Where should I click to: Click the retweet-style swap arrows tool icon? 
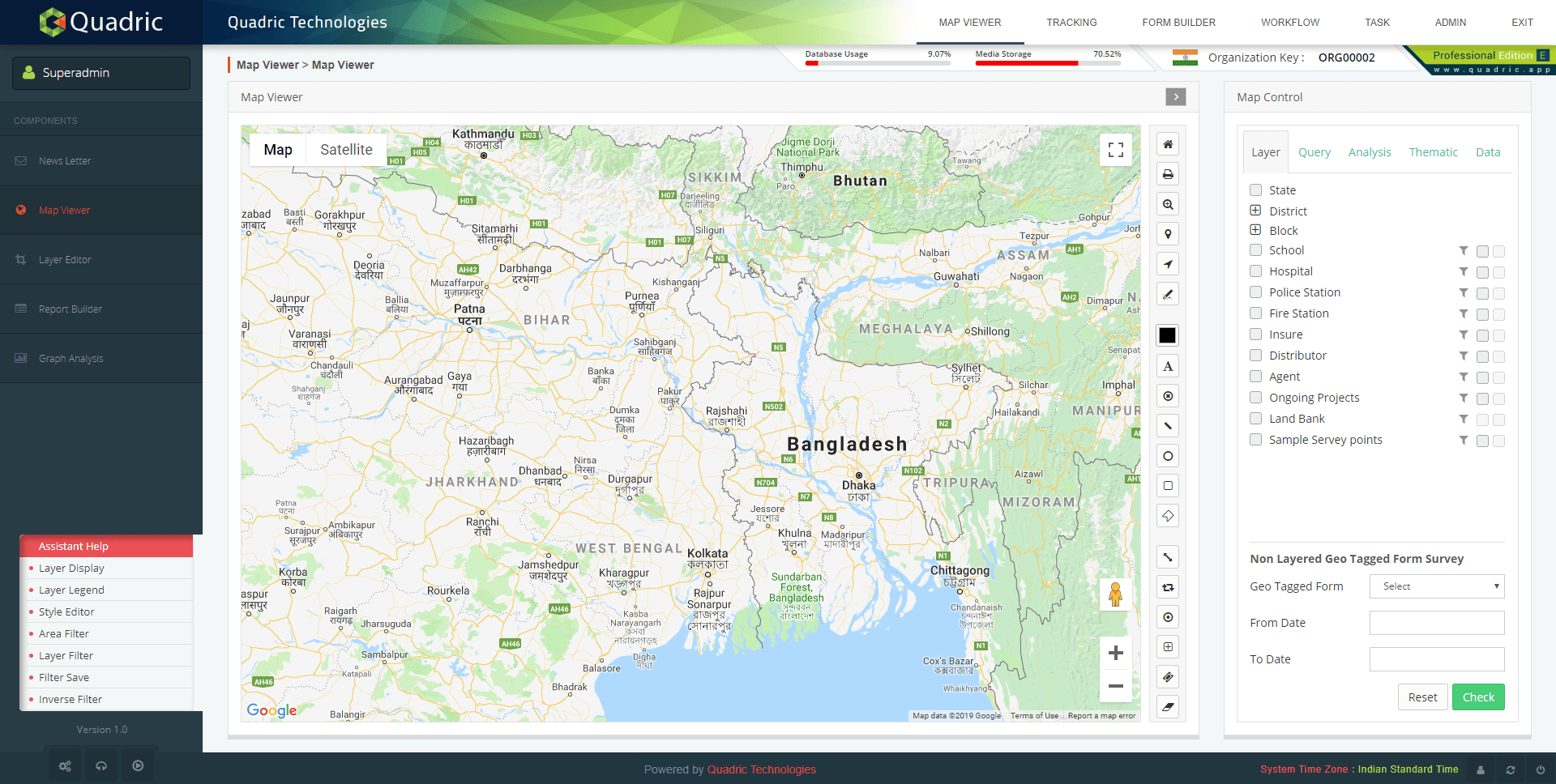coord(1168,587)
